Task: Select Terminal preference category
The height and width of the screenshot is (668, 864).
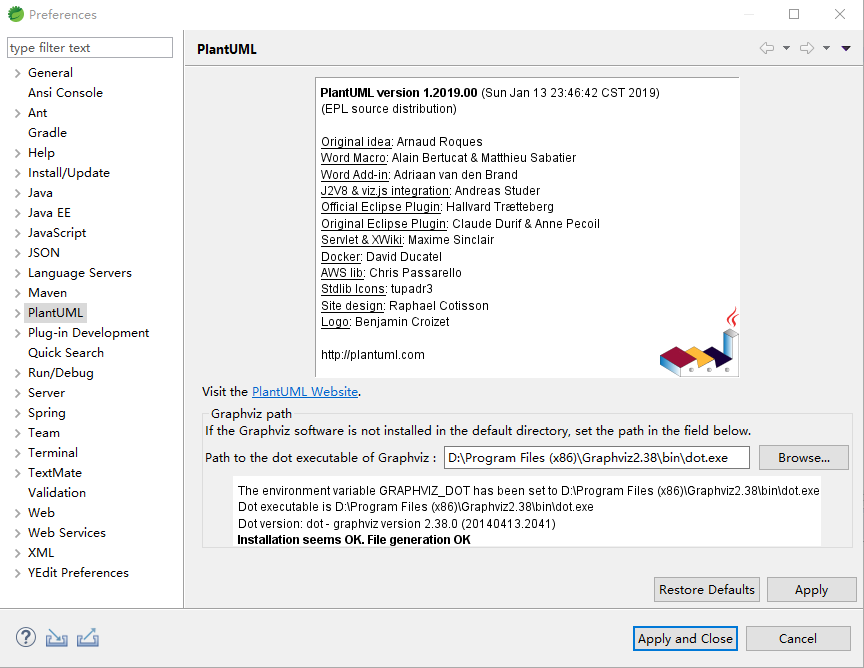Action: point(53,452)
